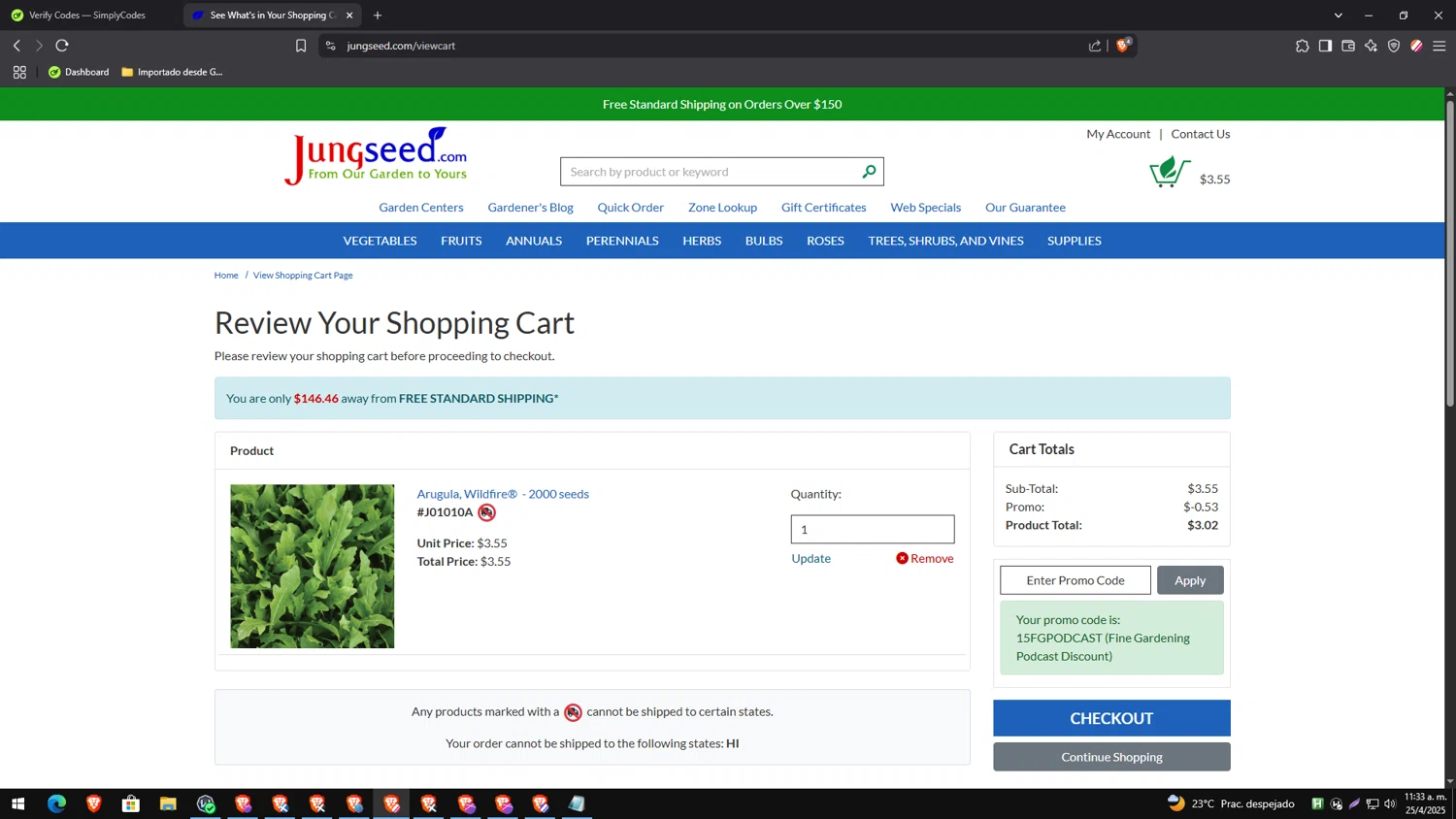Open Contact Us link
Image resolution: width=1456 pixels, height=819 pixels.
click(x=1200, y=134)
